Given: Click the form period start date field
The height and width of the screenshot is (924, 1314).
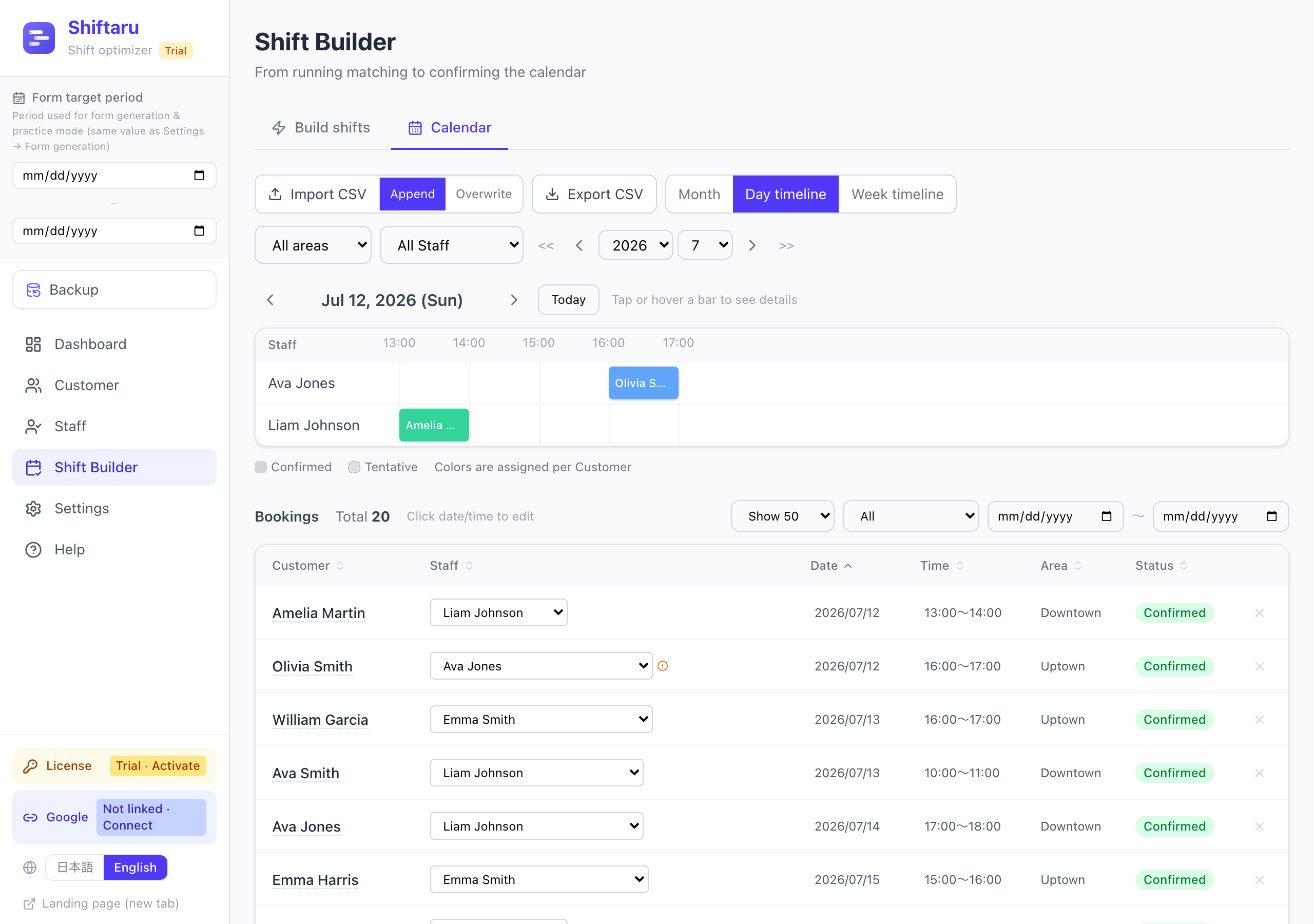Looking at the screenshot, I should (x=114, y=175).
